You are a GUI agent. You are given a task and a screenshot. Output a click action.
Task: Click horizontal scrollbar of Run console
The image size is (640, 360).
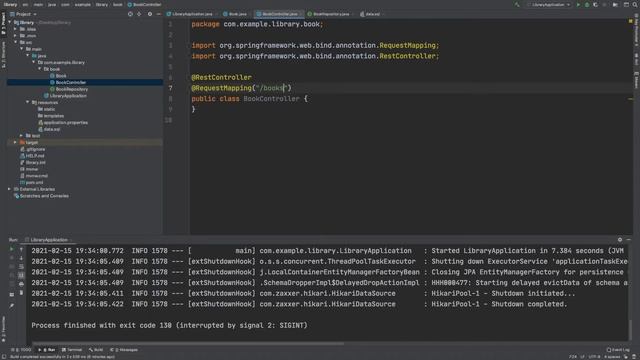click(188, 343)
